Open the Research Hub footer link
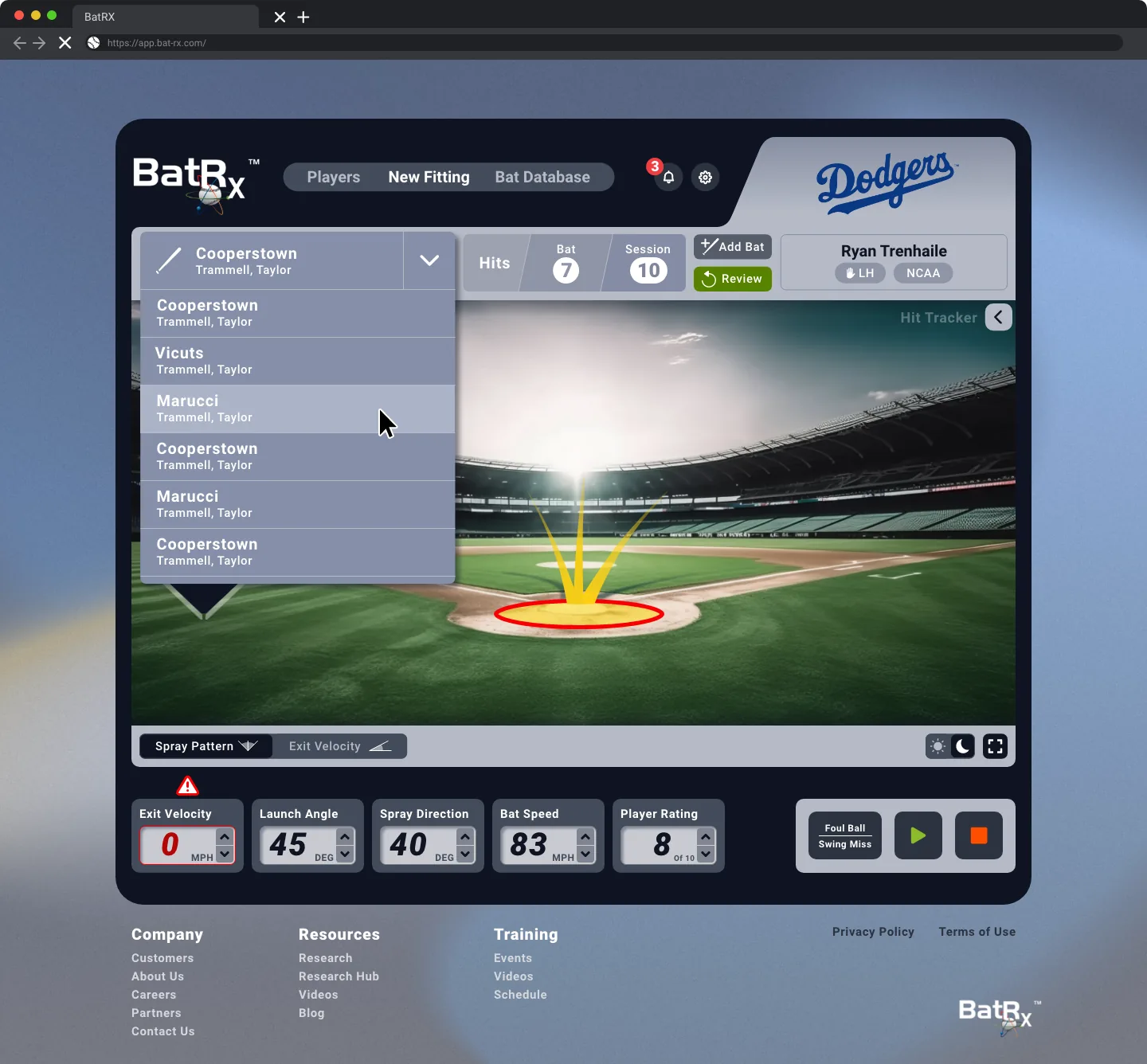Image resolution: width=1147 pixels, height=1064 pixels. point(339,976)
